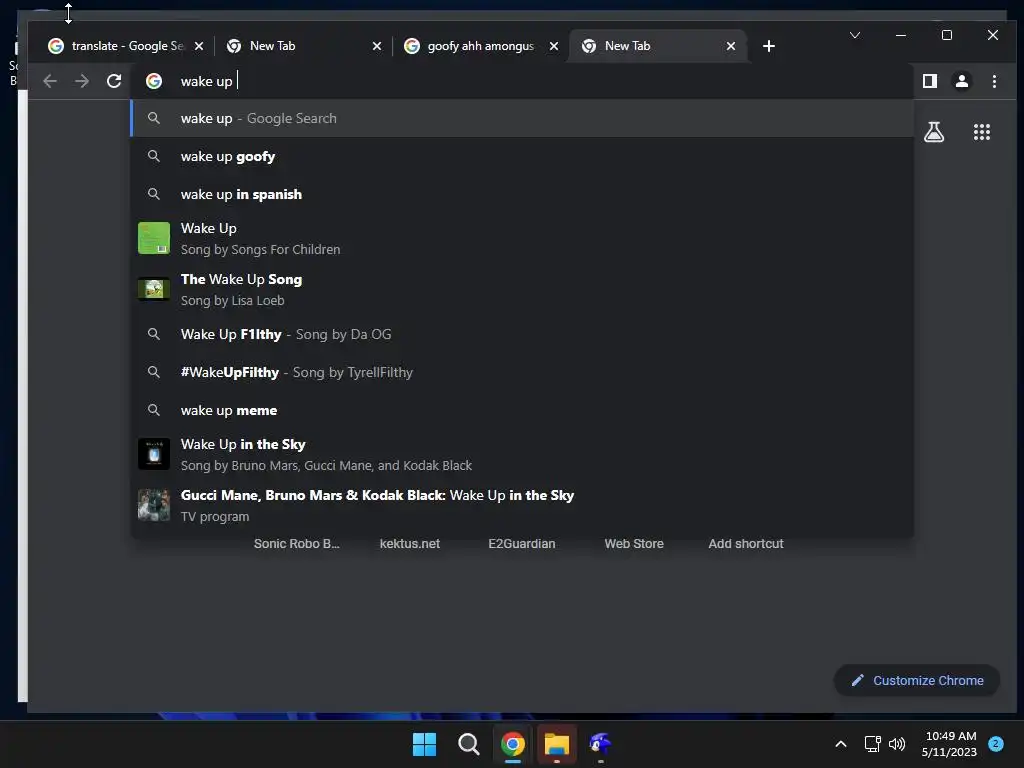Open the Sonic Robo B... shortcut

(296, 543)
